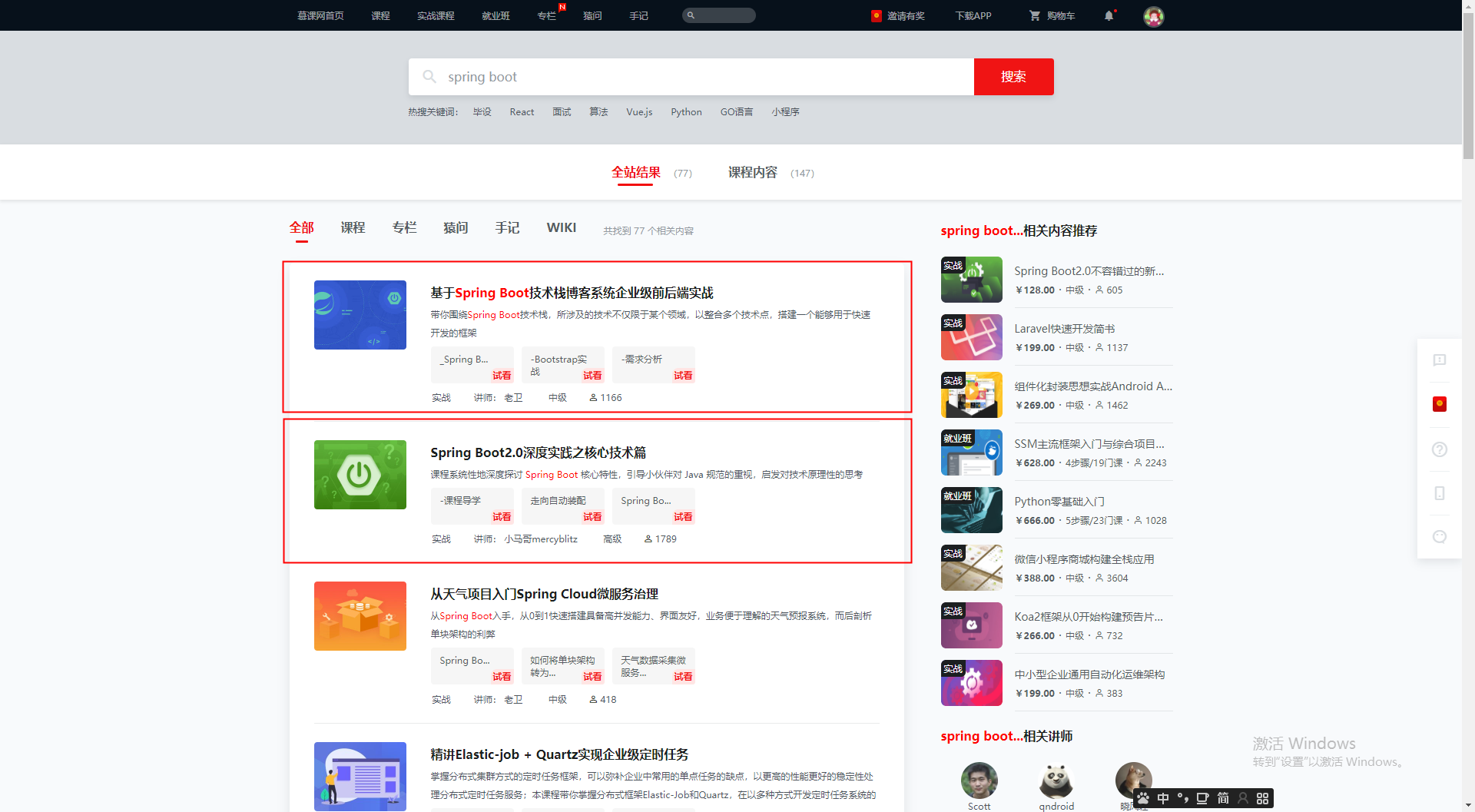Filter results by the 课程 sub-tab
The image size is (1475, 812).
353,227
